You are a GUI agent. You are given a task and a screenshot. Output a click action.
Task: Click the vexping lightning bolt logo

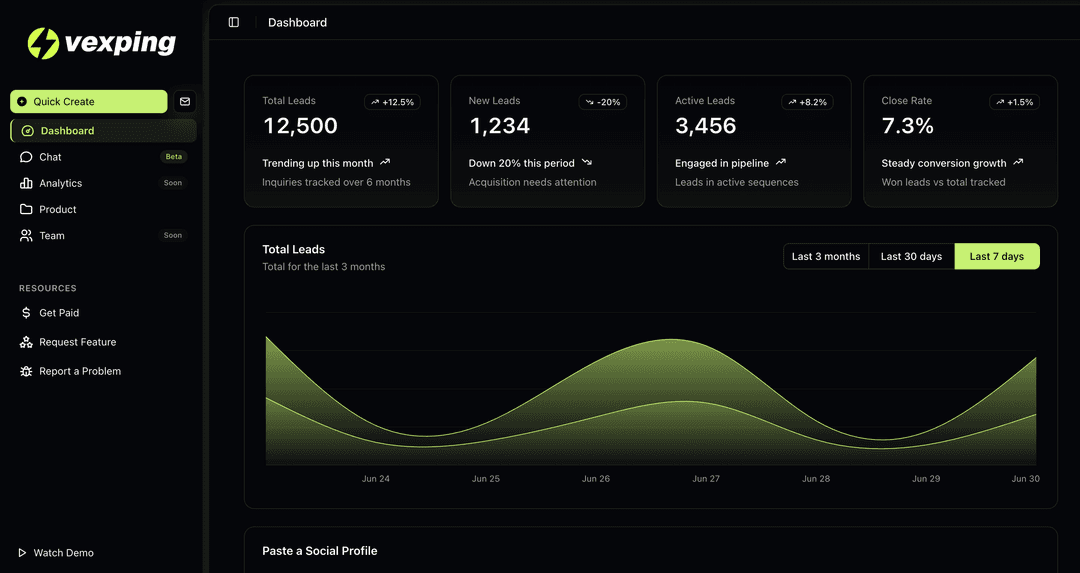coord(43,43)
